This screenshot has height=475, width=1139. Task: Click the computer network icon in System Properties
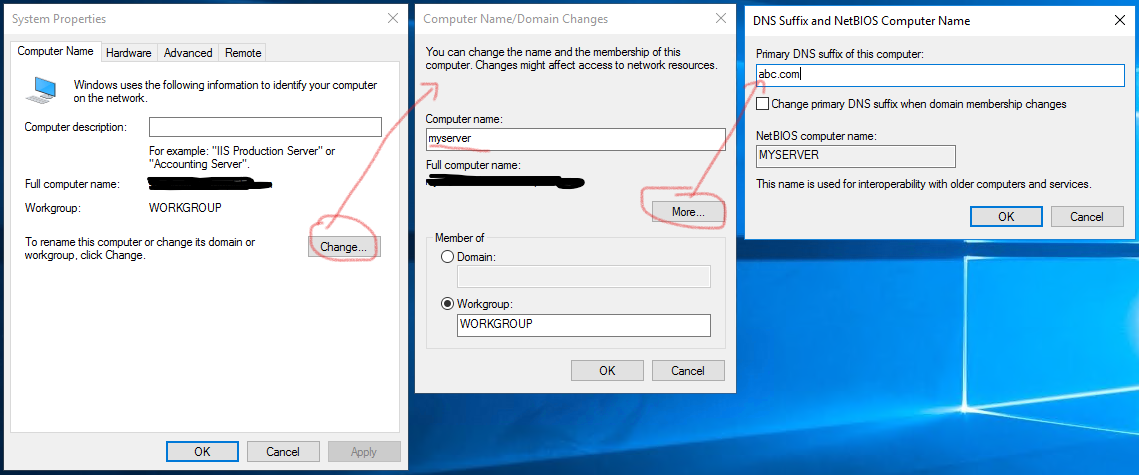41,90
